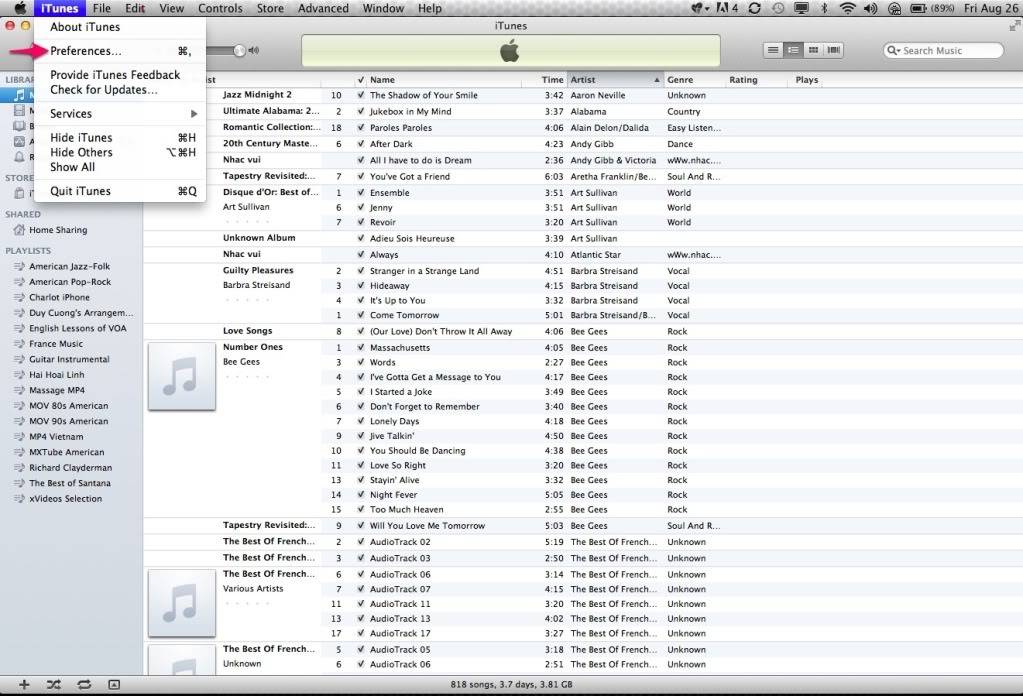Click the add playlist plus icon
1023x696 pixels.
[24, 684]
